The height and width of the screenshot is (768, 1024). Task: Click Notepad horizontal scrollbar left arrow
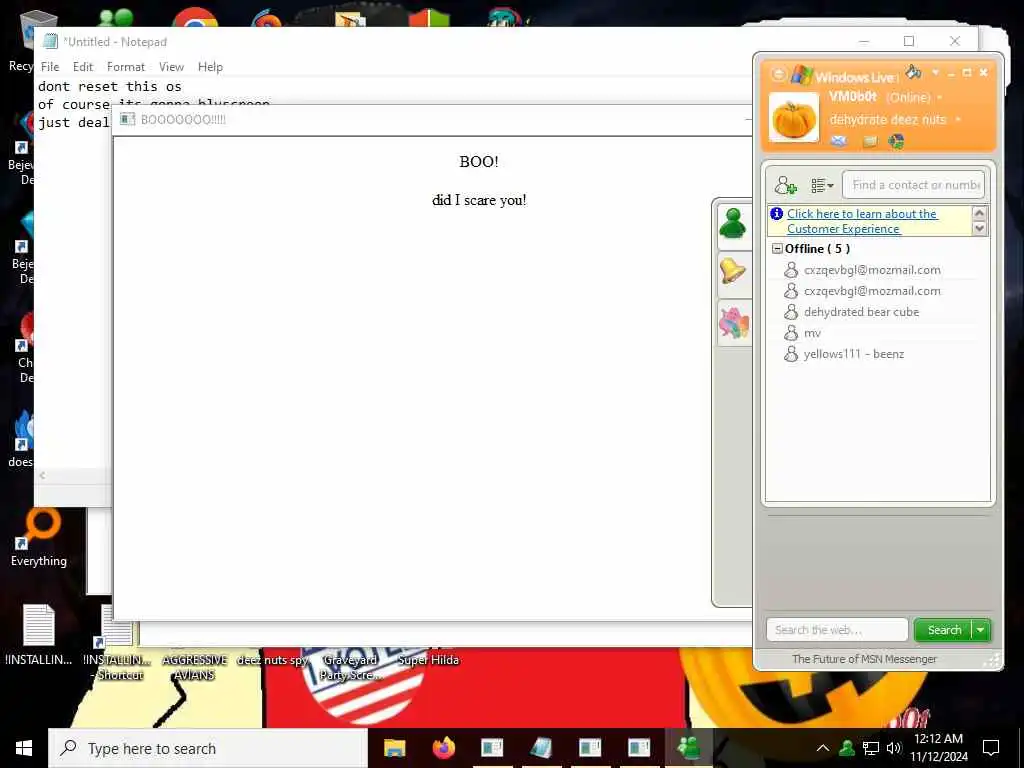pos(42,475)
